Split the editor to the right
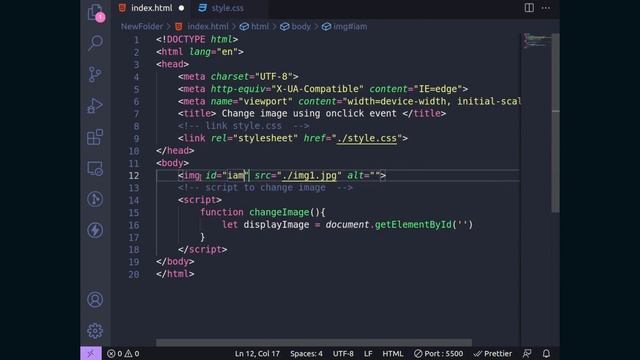Viewport: 640px width, 360px height. [529, 8]
